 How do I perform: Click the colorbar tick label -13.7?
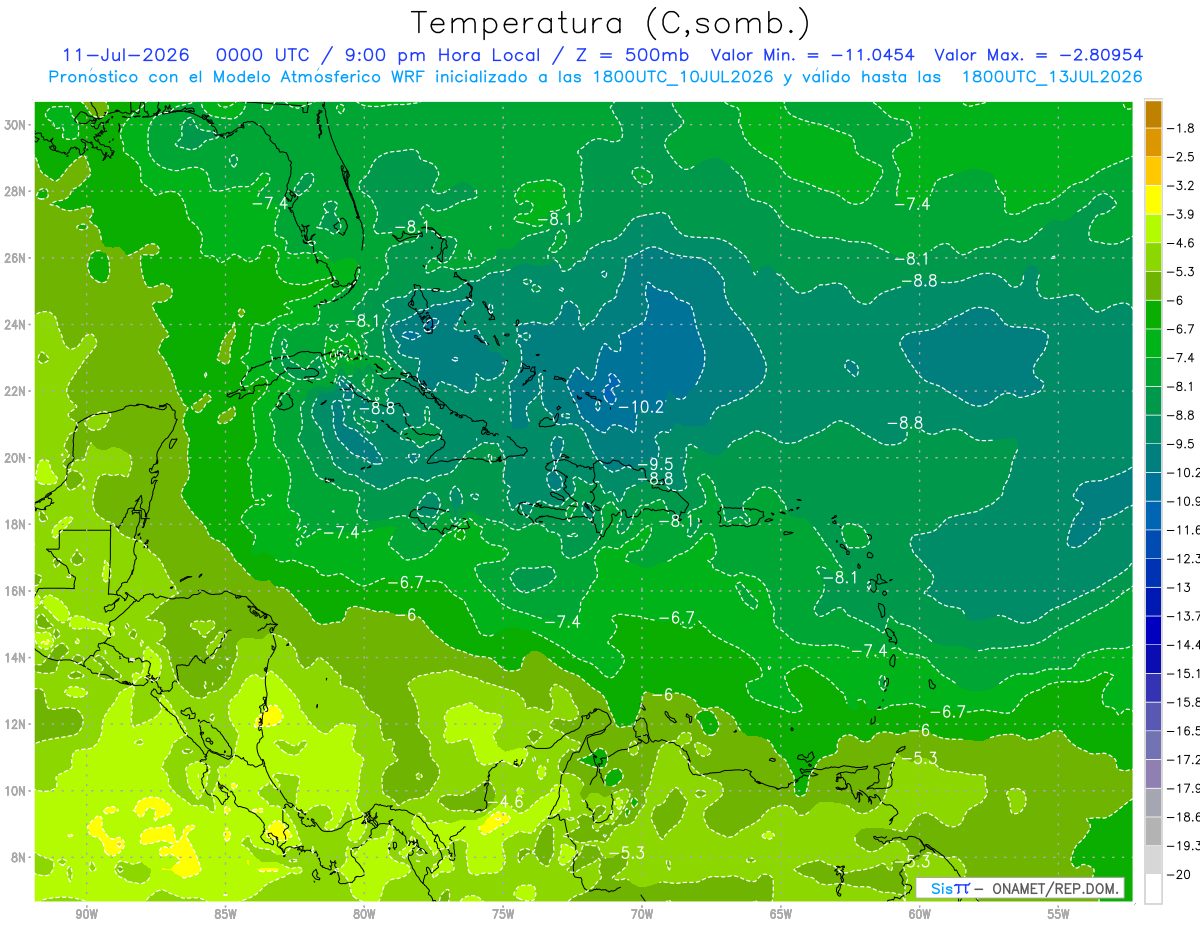point(1183,615)
